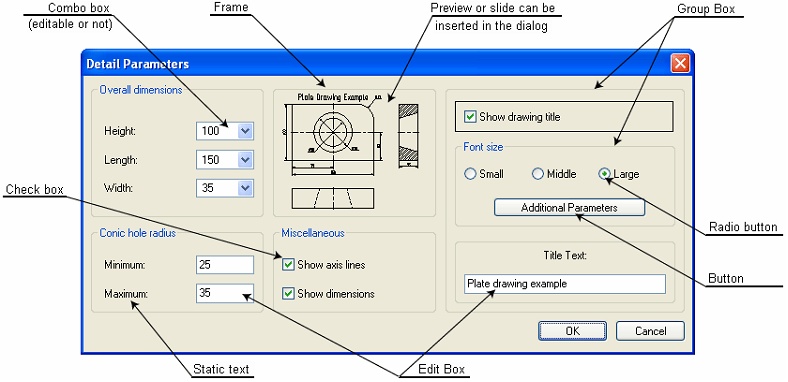Confirm the dialog with OK

[572, 331]
